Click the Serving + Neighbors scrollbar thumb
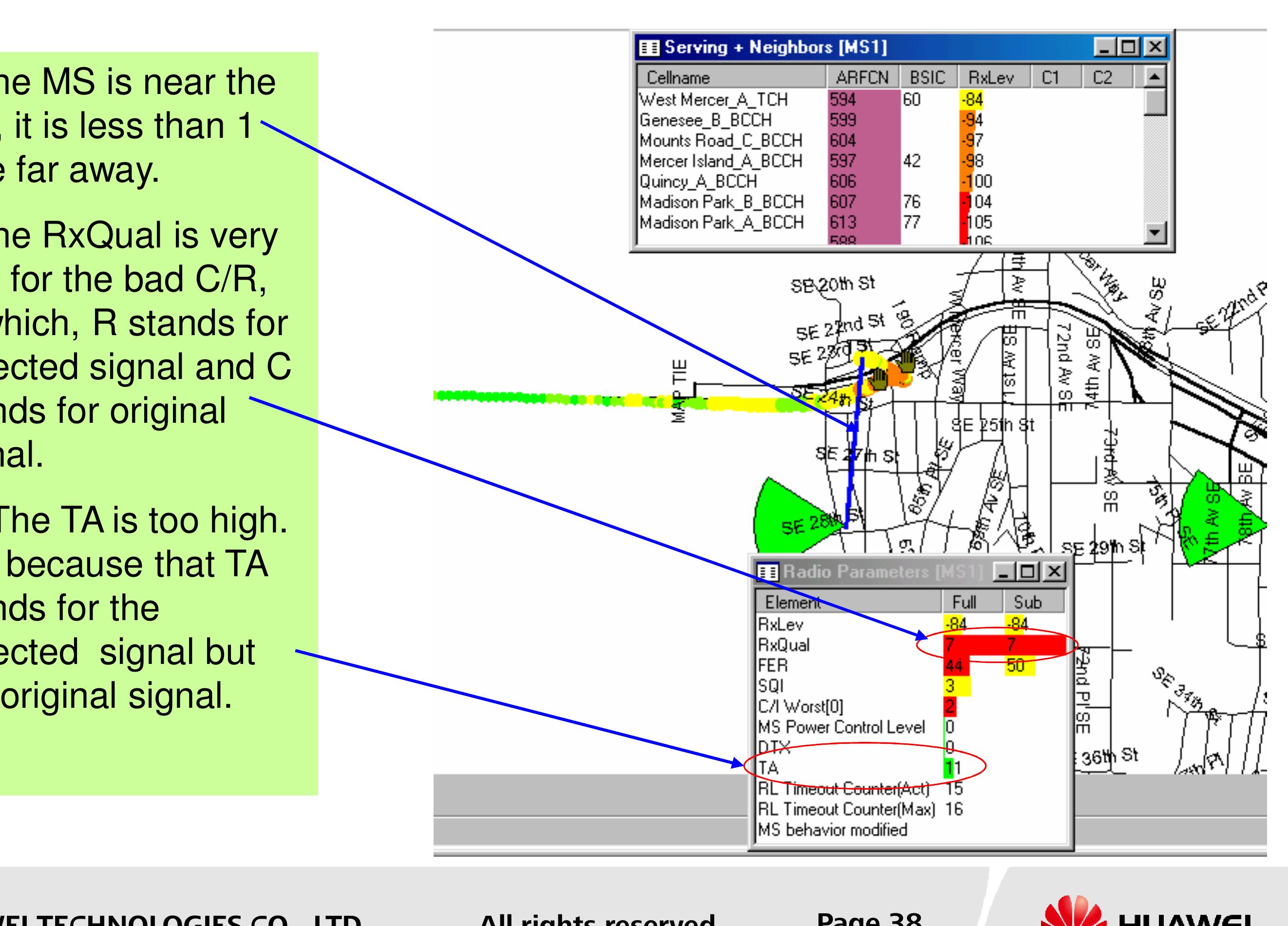 click(x=1155, y=102)
